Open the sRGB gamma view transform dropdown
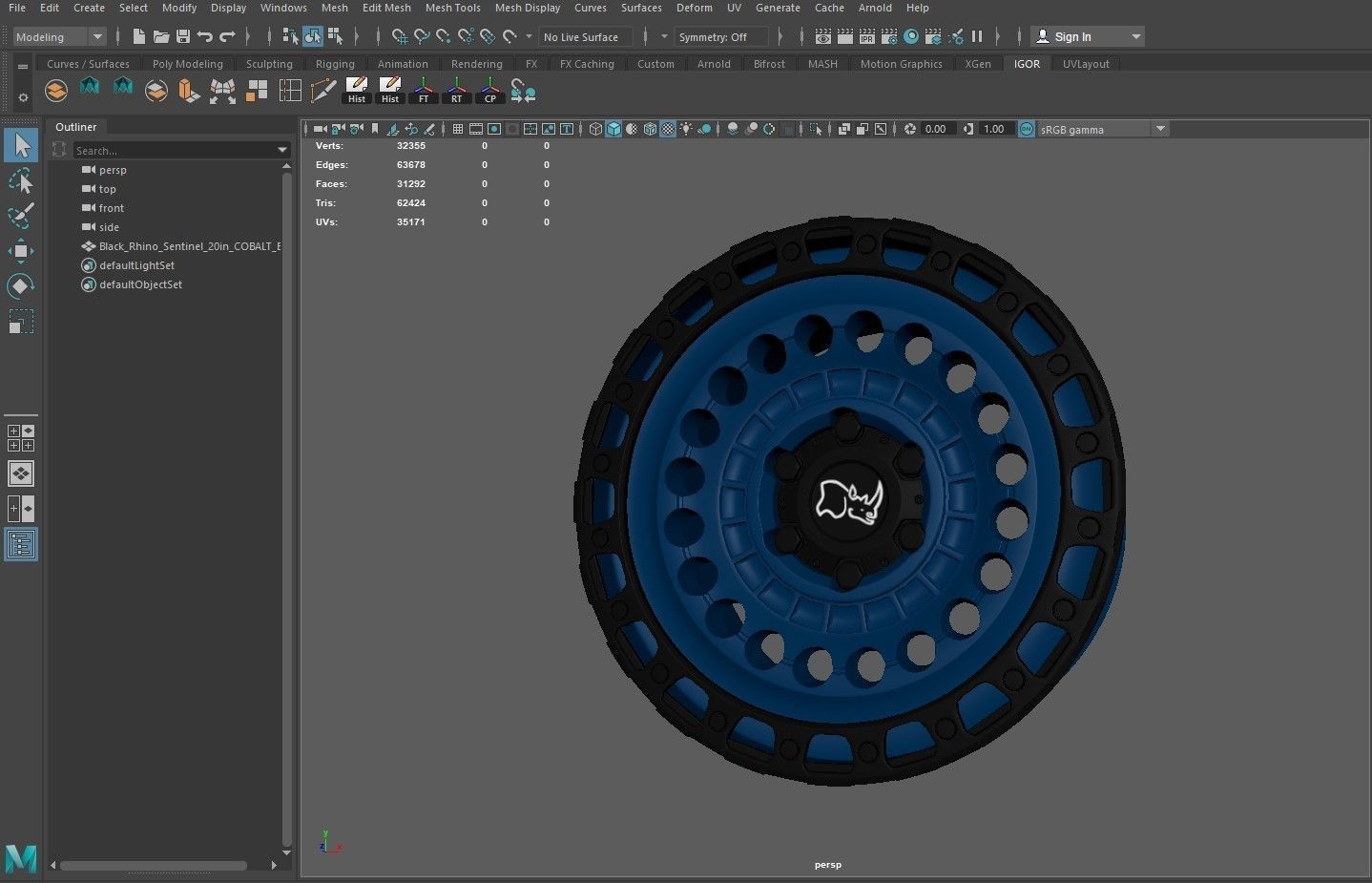Image resolution: width=1372 pixels, height=883 pixels. pos(1103,129)
